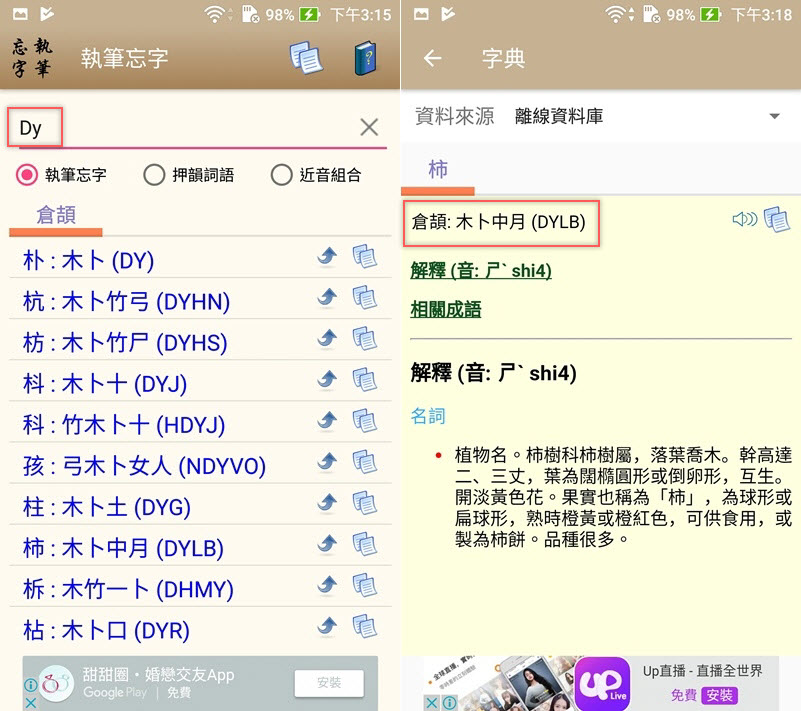
Task: Tap the share arrow for 朴 row
Action: pyautogui.click(x=327, y=256)
